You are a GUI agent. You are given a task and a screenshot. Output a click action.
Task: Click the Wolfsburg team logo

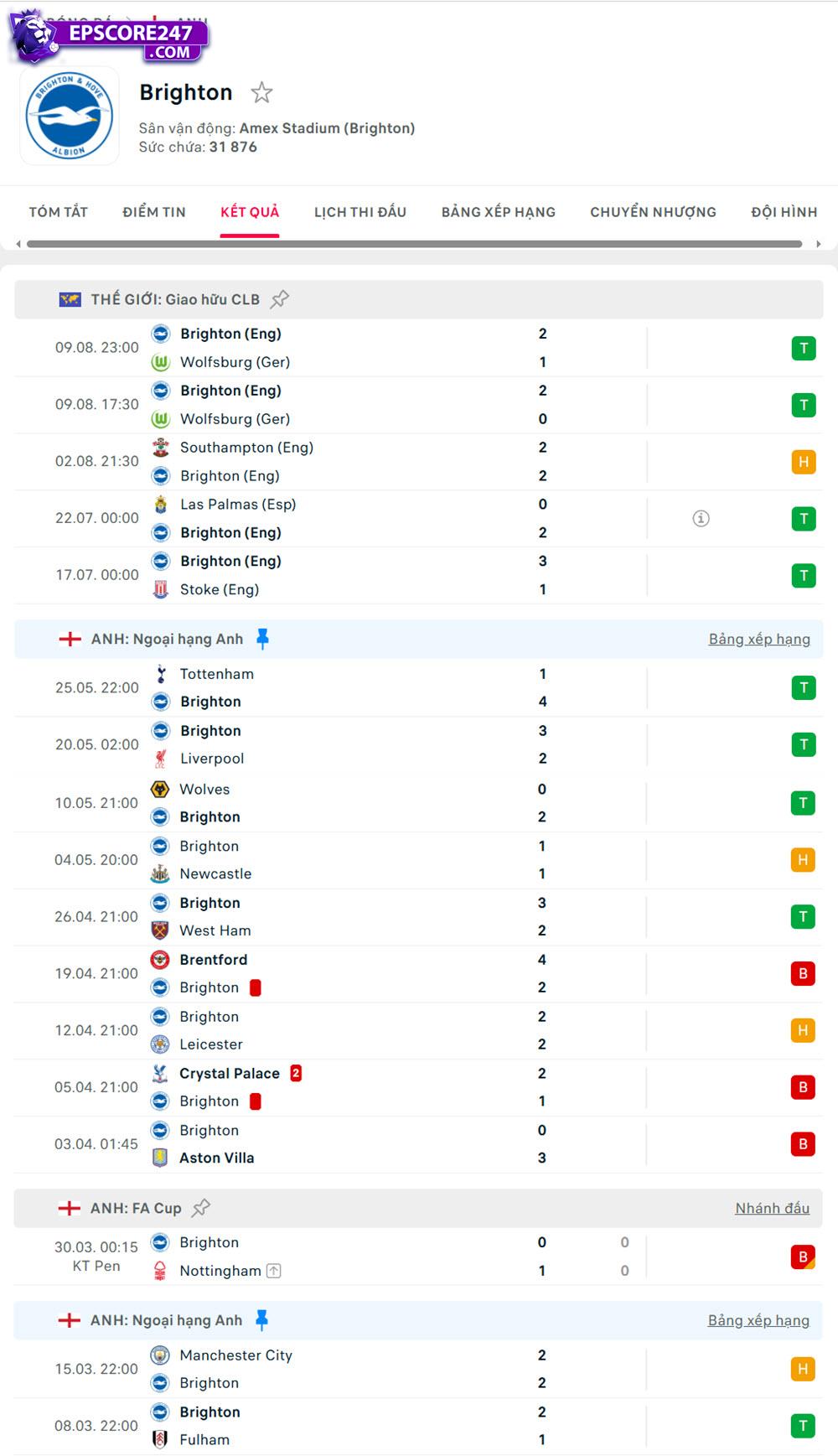pos(160,362)
